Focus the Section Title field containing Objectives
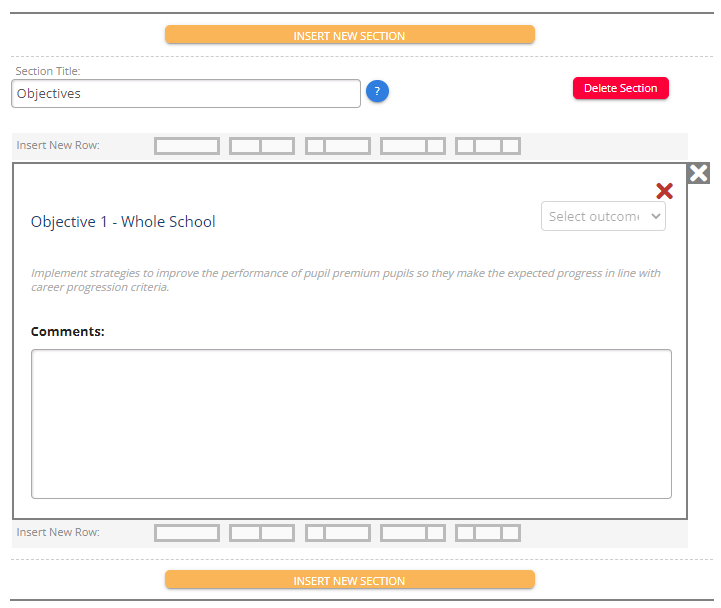The height and width of the screenshot is (608, 721). [186, 93]
